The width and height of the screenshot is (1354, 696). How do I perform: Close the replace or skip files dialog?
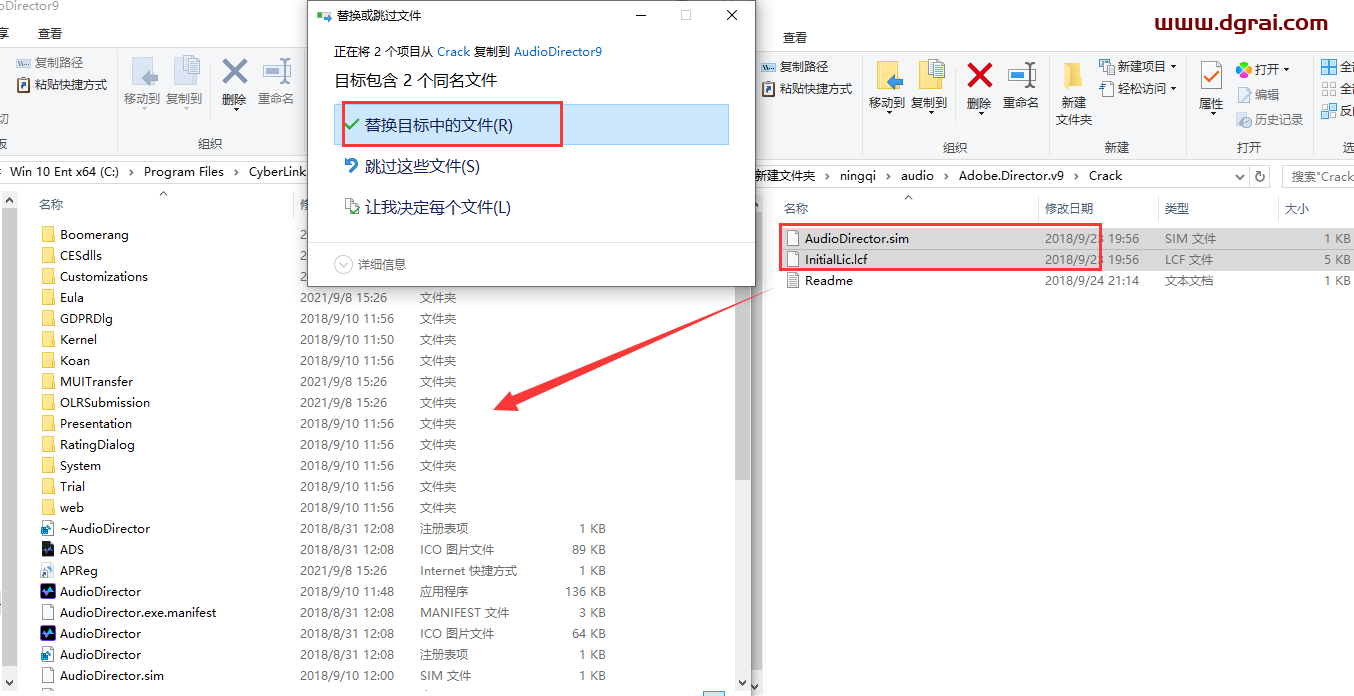pyautogui.click(x=732, y=15)
